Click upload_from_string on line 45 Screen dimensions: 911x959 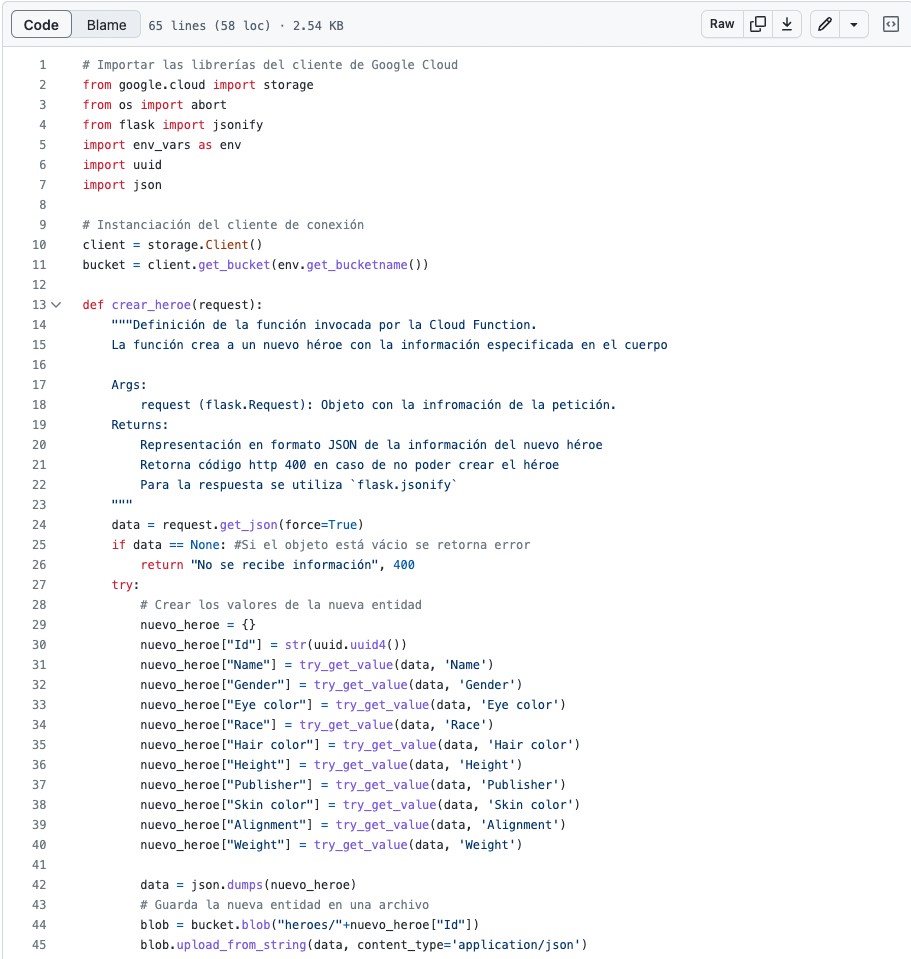[242, 944]
